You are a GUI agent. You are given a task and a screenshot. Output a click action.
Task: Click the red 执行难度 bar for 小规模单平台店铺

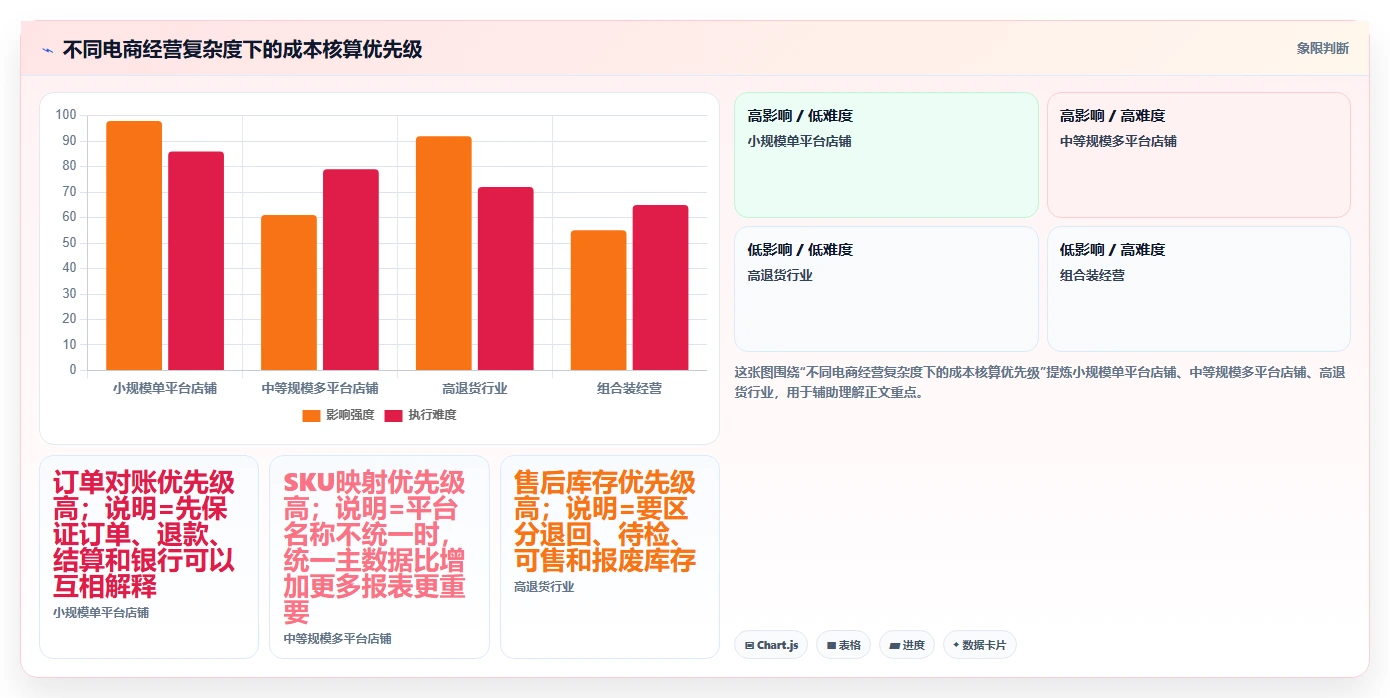tap(196, 261)
